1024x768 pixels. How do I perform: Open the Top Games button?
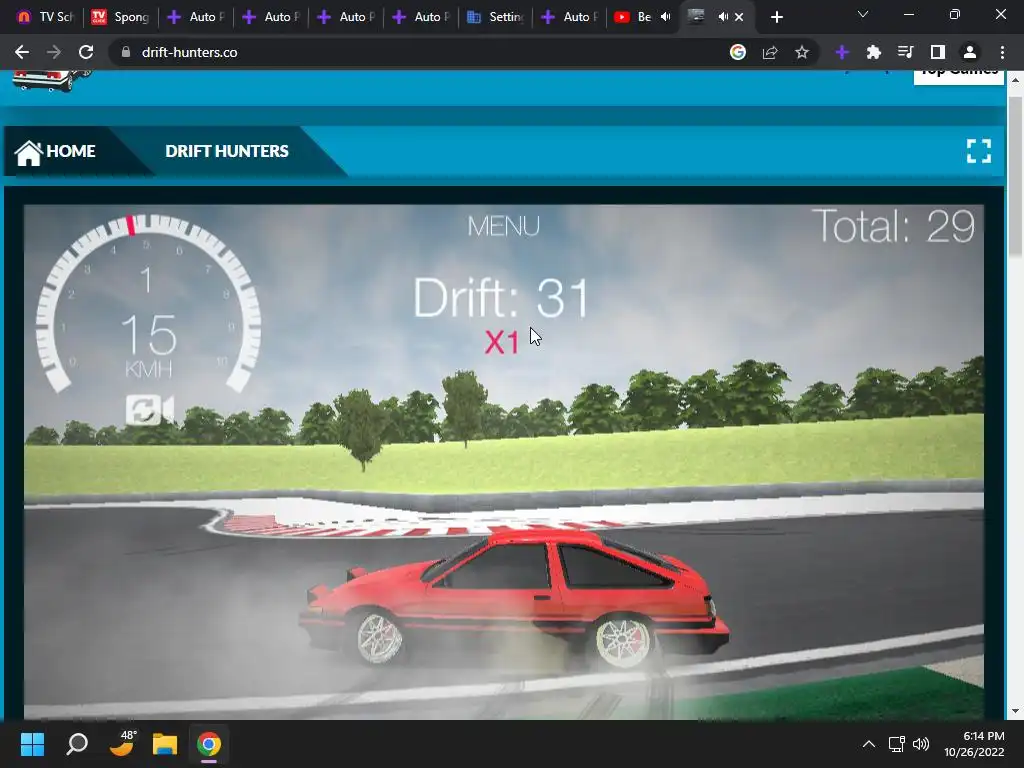pos(958,76)
